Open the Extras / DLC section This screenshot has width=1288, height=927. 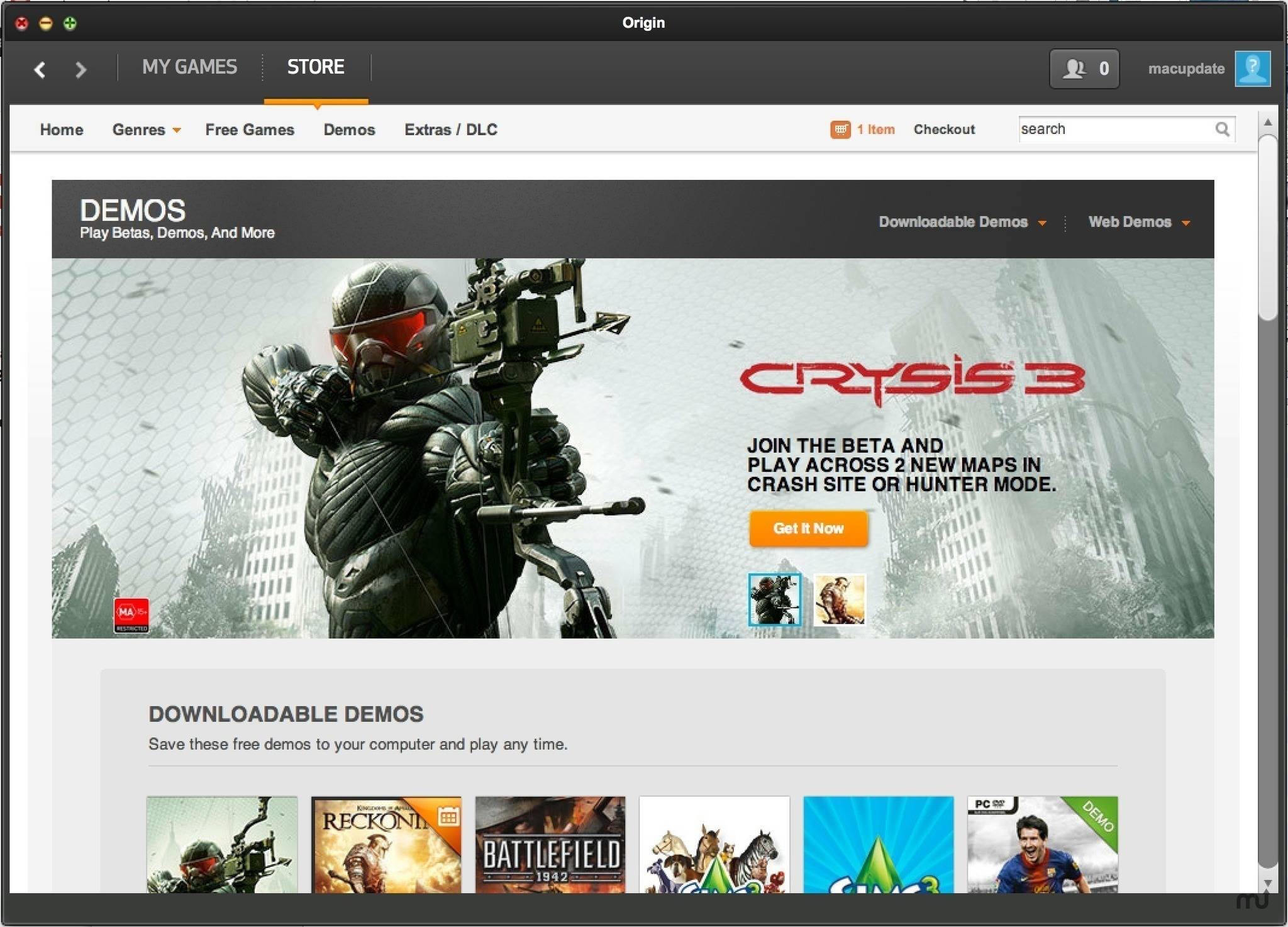click(451, 130)
